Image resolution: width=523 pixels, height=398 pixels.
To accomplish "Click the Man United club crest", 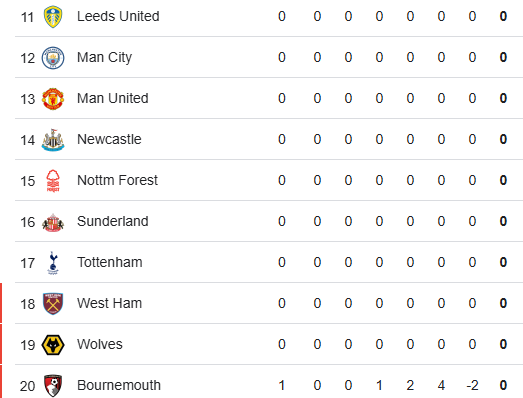I will tap(53, 99).
